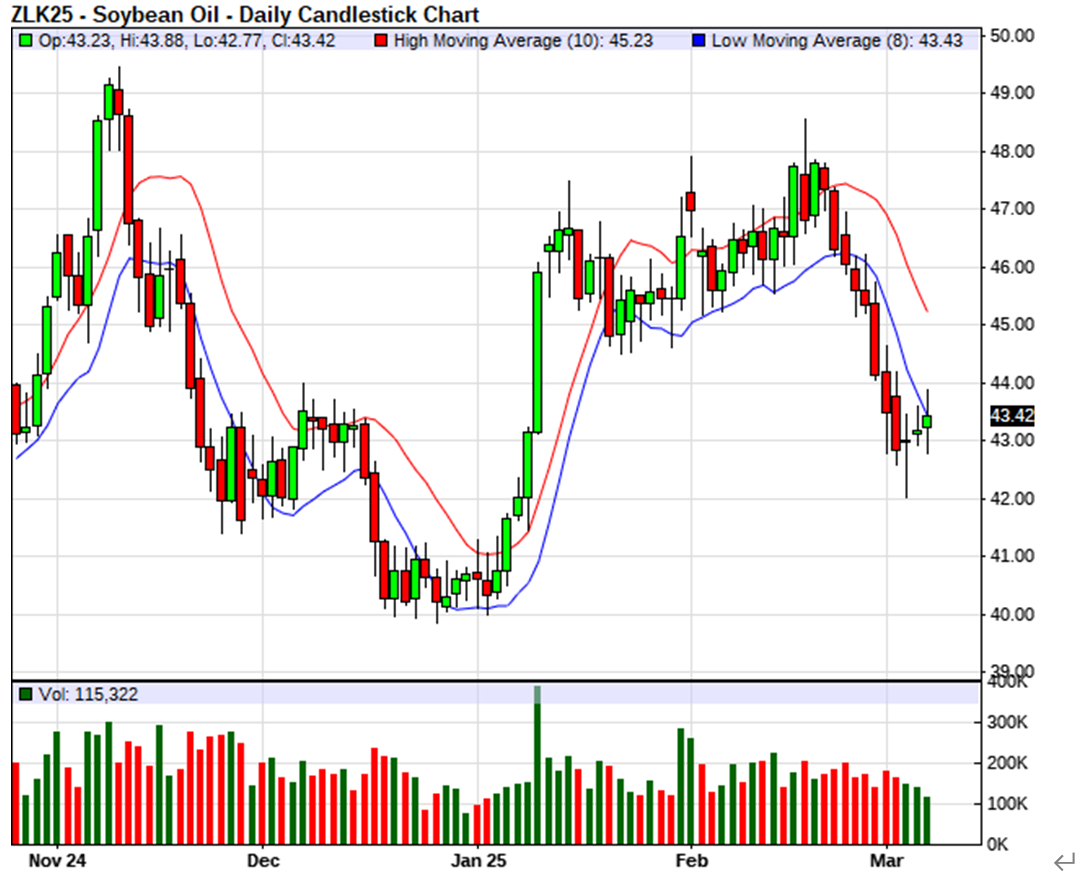Click the 400K volume axis label
The image size is (1085, 881).
point(1007,682)
